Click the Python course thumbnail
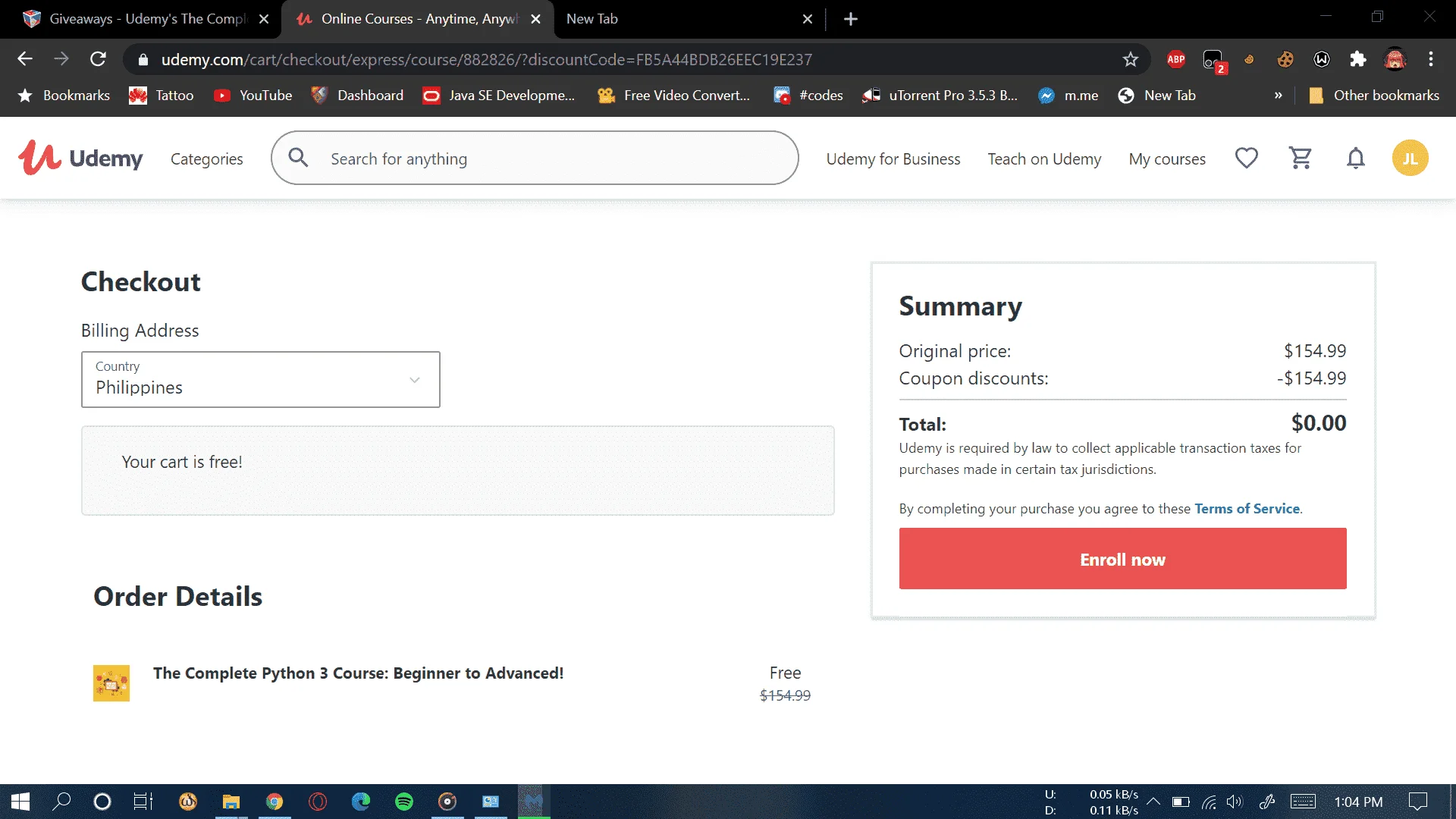Image resolution: width=1456 pixels, height=819 pixels. coord(111,683)
